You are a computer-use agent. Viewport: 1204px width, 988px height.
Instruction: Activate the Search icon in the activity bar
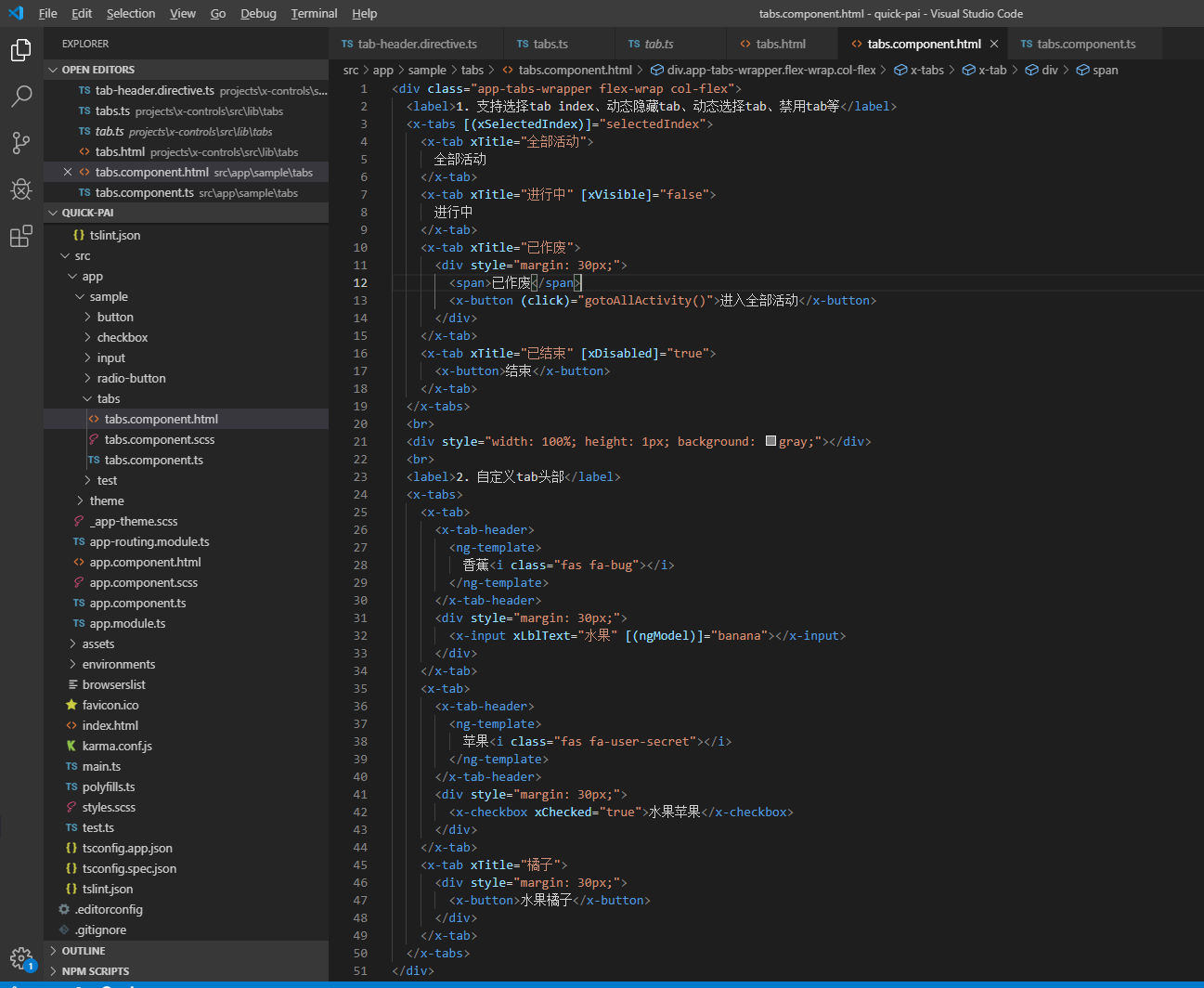coord(20,97)
